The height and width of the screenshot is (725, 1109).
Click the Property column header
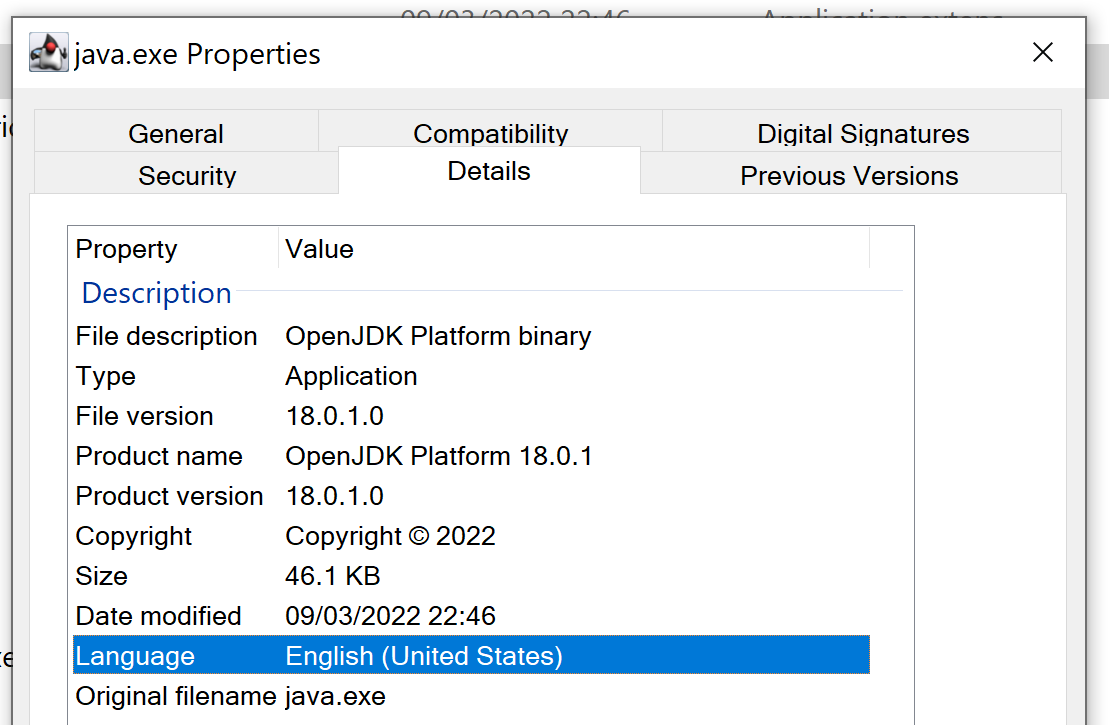click(x=126, y=249)
